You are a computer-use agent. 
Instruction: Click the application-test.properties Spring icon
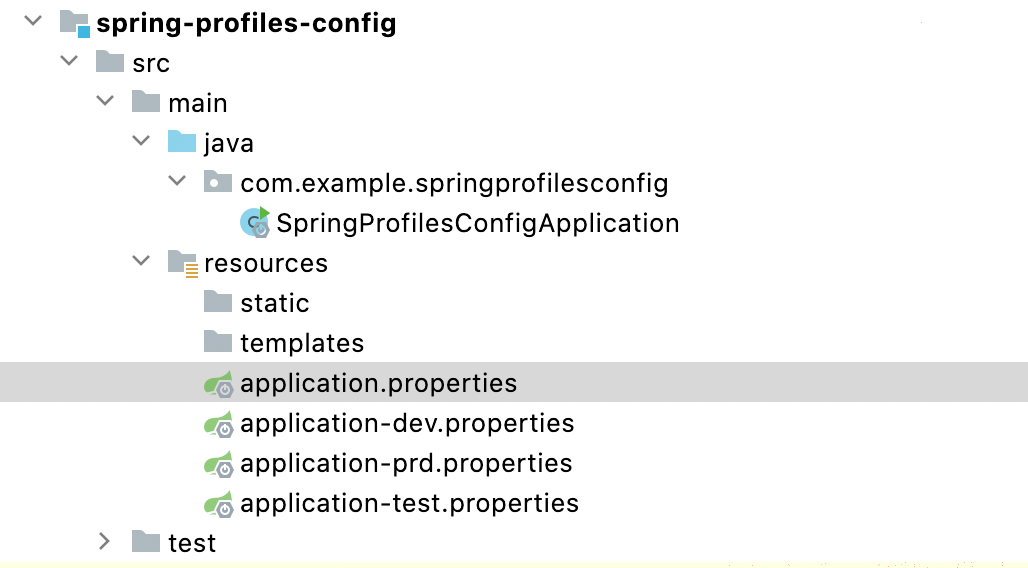coord(219,504)
